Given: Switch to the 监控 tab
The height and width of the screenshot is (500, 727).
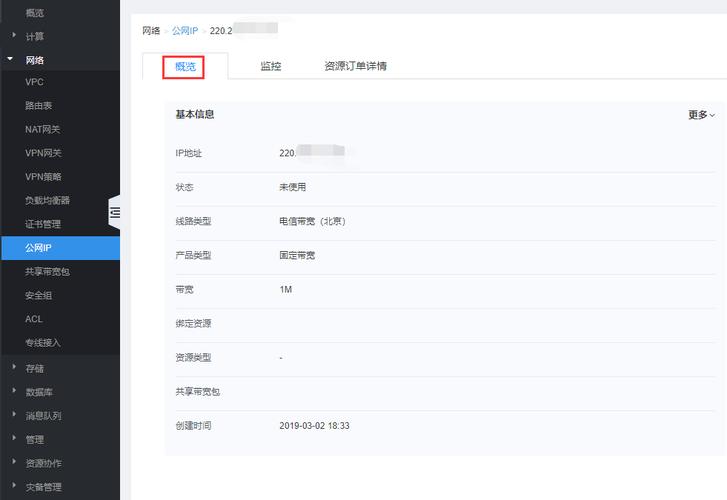Looking at the screenshot, I should (271, 66).
